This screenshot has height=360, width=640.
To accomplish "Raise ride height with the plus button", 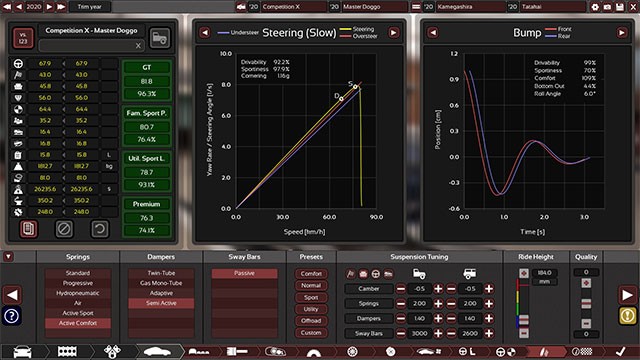I will click(524, 273).
